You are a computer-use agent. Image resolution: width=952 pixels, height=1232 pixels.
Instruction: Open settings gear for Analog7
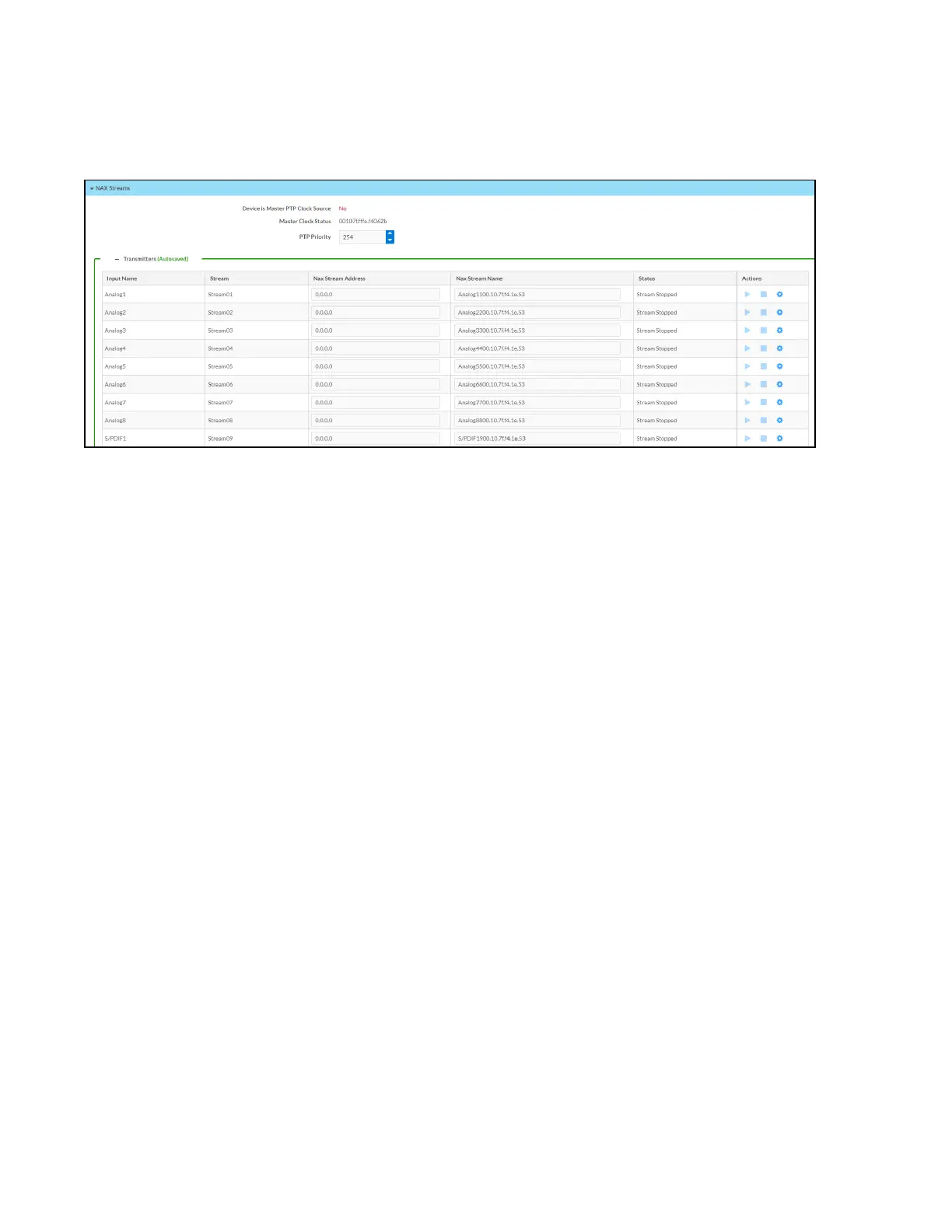[779, 403]
